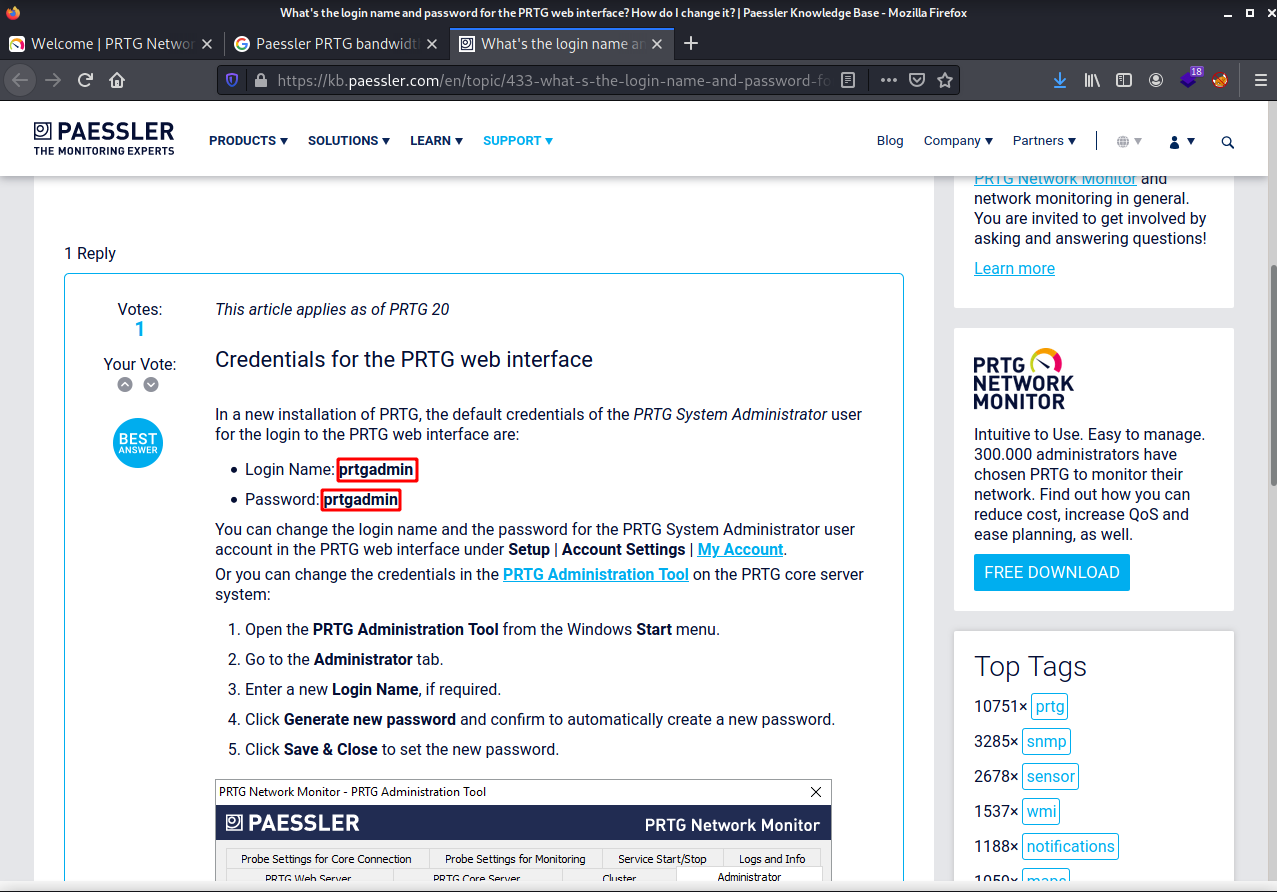Open page actions three-dot menu
This screenshot has width=1277, height=892.
[x=888, y=80]
